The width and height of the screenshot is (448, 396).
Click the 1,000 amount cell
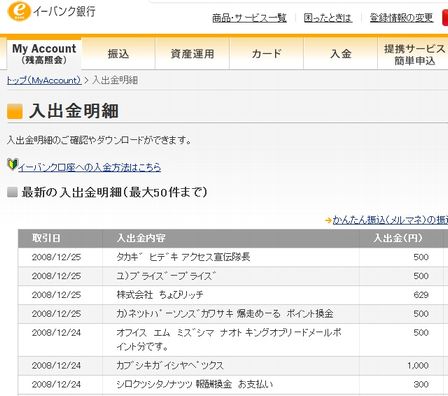click(418, 365)
